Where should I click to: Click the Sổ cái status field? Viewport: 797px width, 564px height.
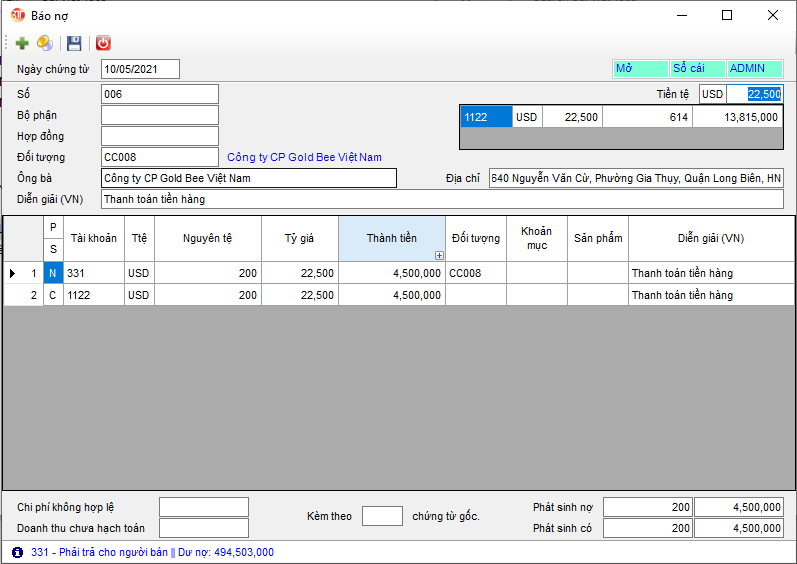(x=696, y=69)
